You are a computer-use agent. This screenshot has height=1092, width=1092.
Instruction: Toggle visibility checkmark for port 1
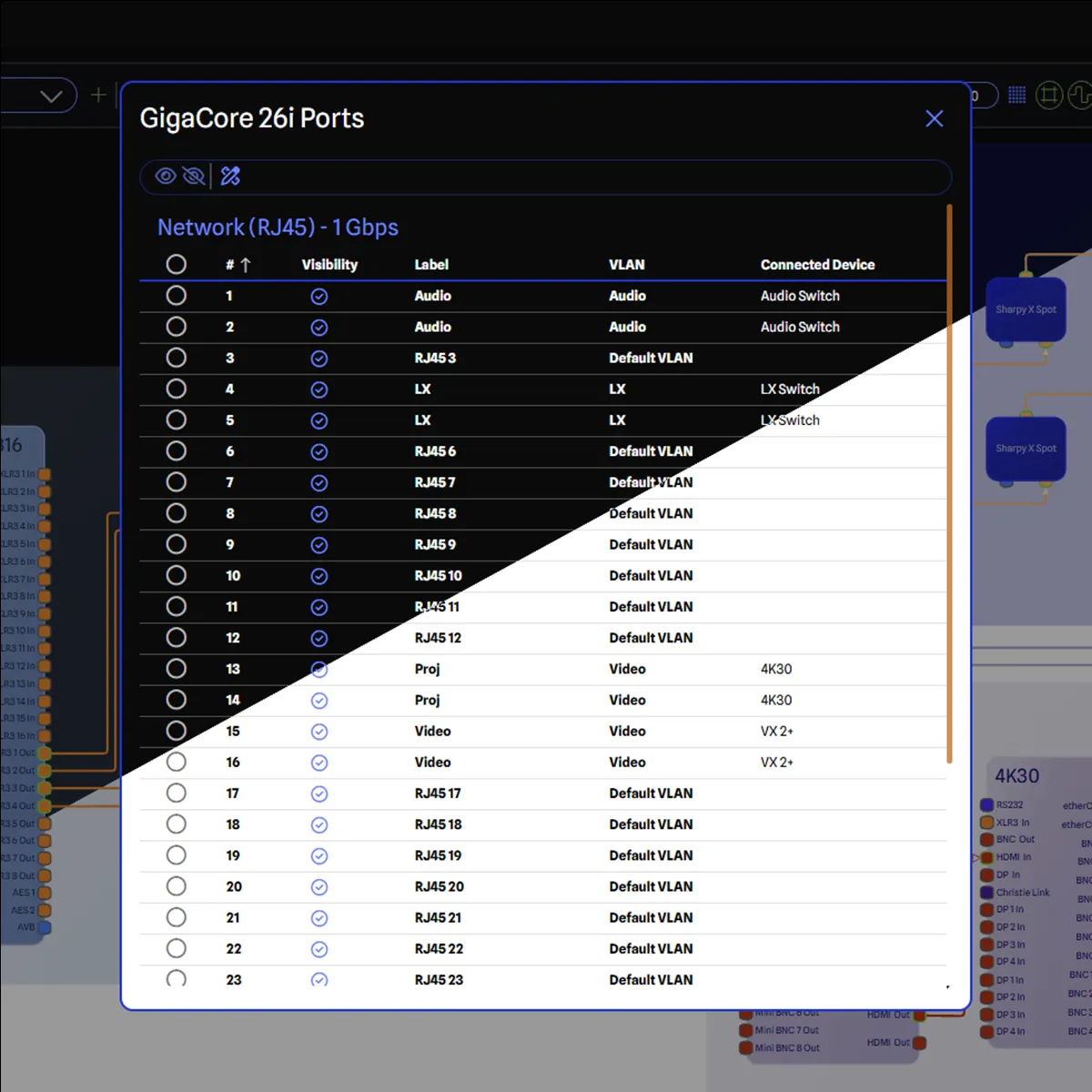click(319, 297)
